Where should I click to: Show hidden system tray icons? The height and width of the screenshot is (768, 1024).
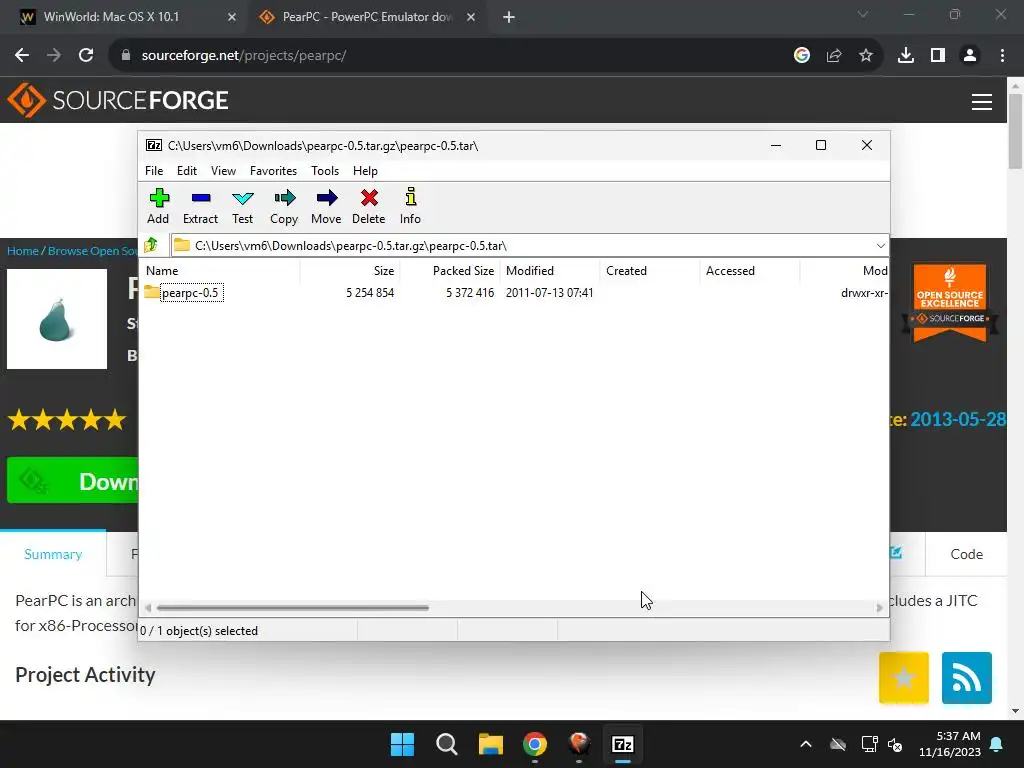[806, 744]
